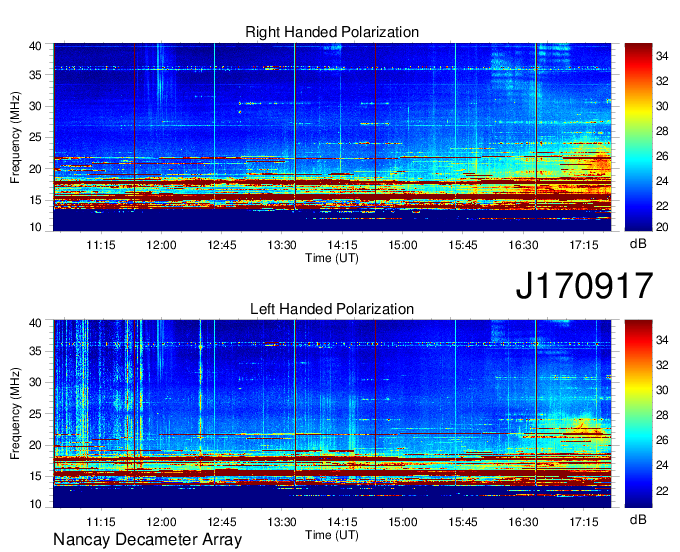680x552 pixels.
Task: Click the Right Handed Polarization title
Action: tap(332, 32)
